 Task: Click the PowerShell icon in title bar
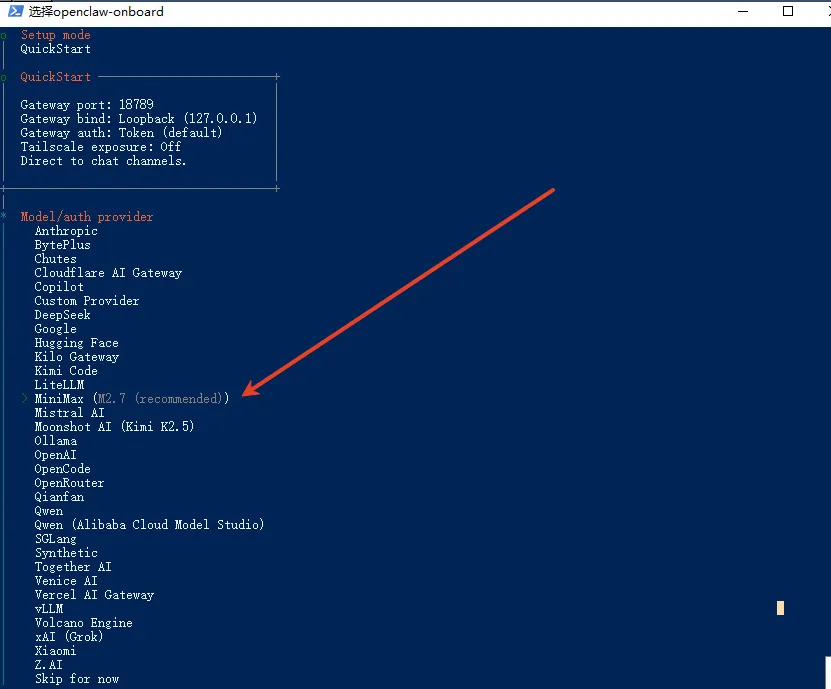(x=15, y=11)
